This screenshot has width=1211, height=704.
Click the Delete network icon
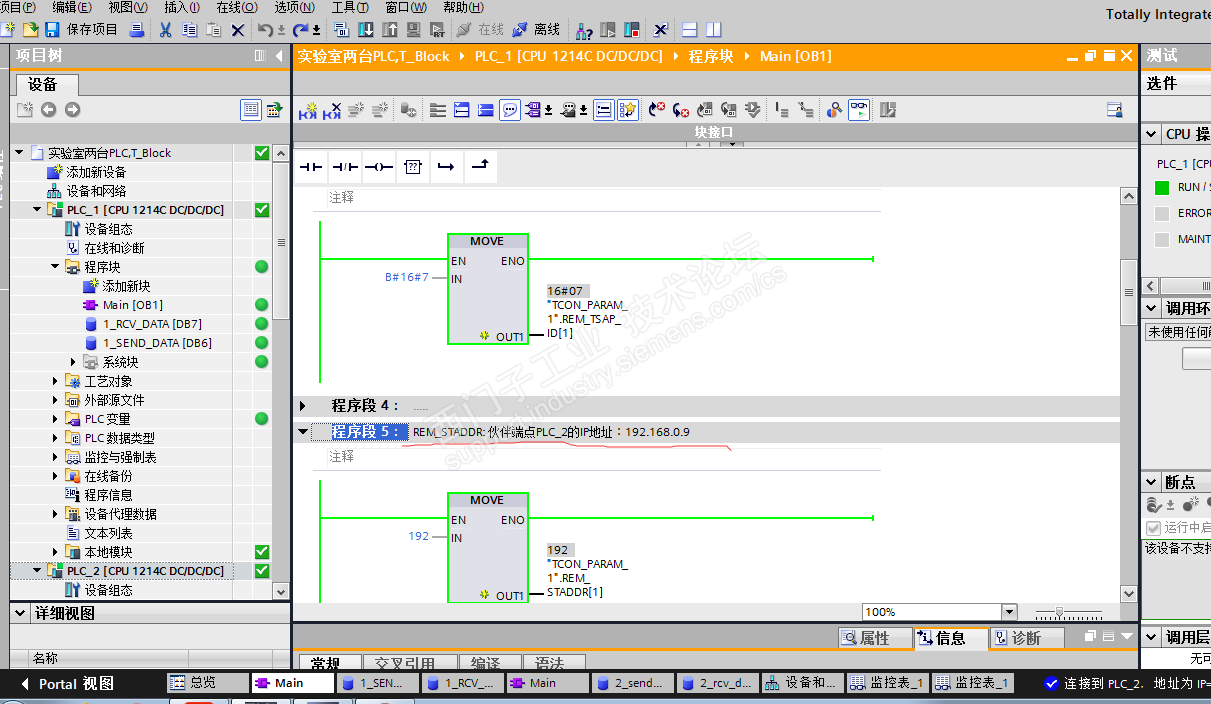332,110
